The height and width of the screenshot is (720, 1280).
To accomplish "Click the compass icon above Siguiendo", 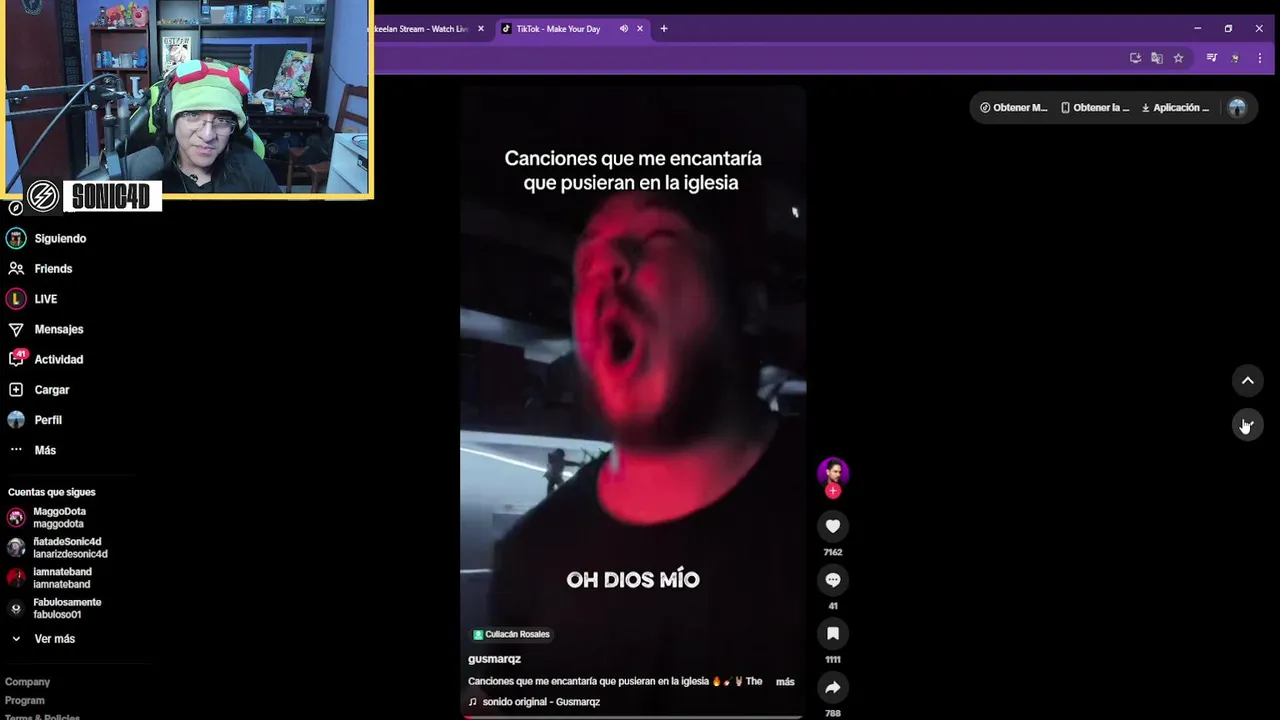I will click(x=15, y=208).
